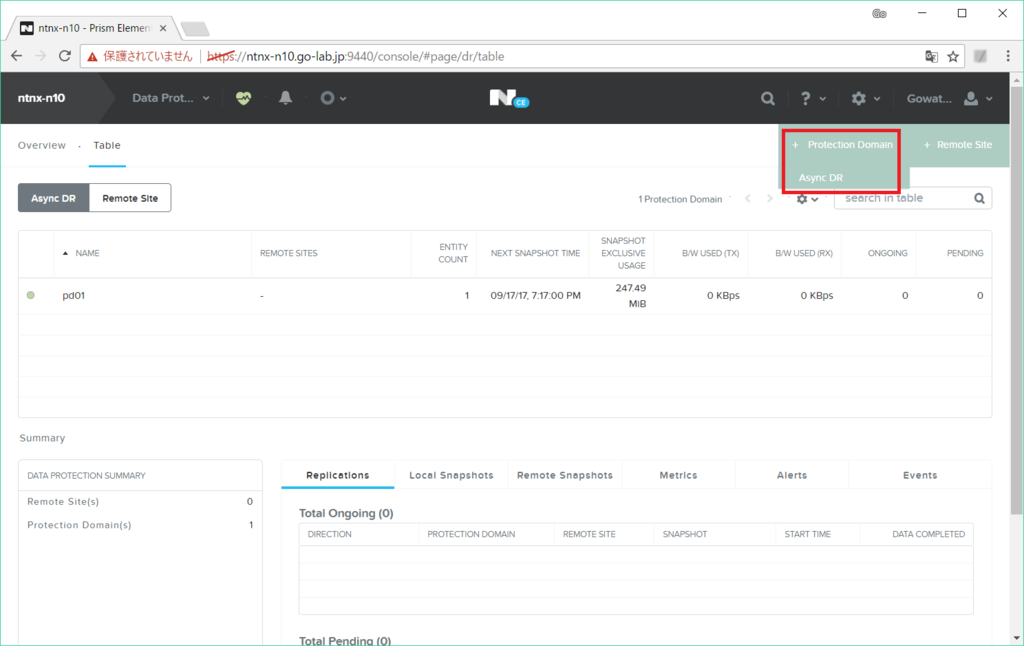Reload the page with refresh icon

click(65, 56)
